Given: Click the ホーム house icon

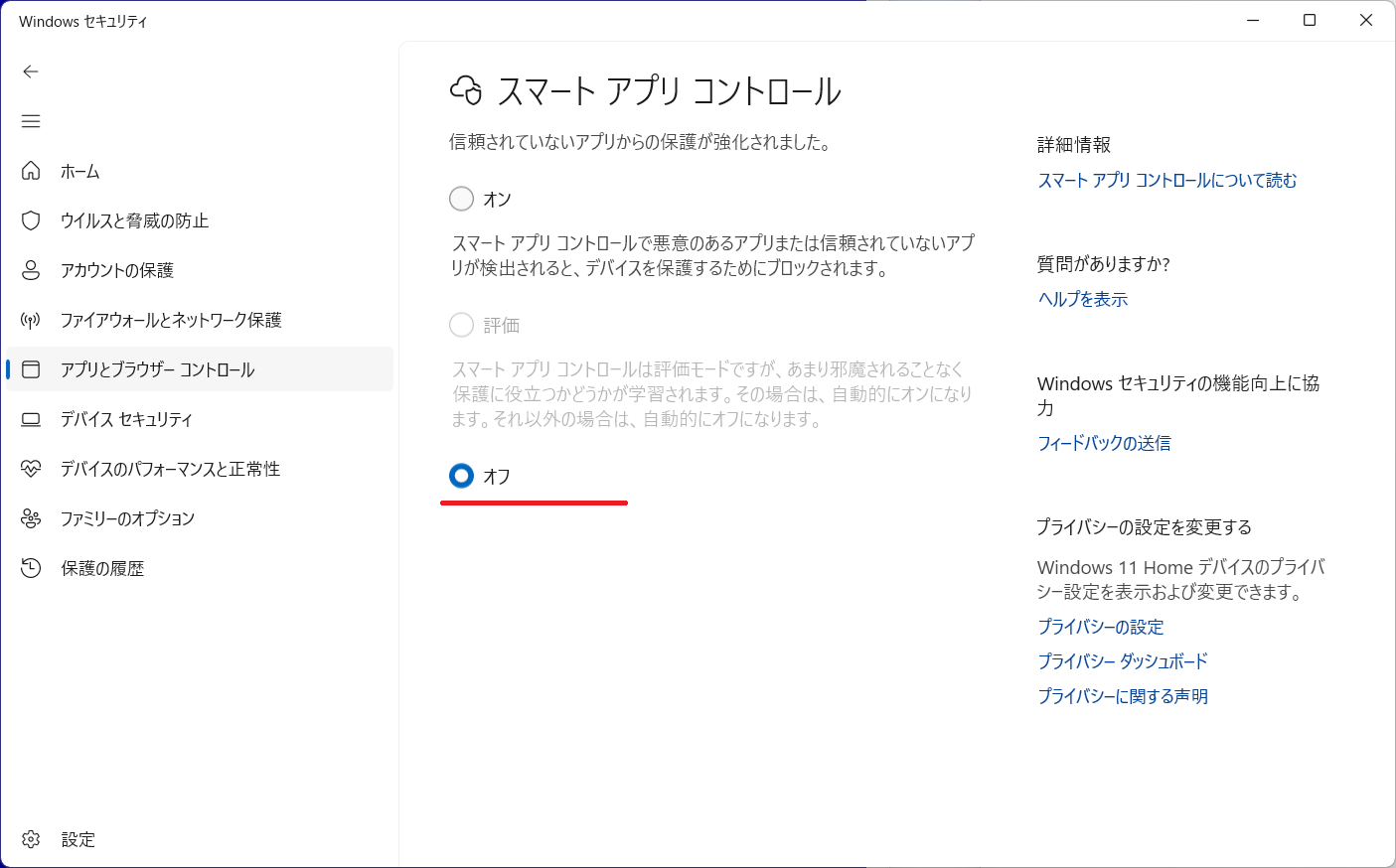Looking at the screenshot, I should (x=31, y=171).
